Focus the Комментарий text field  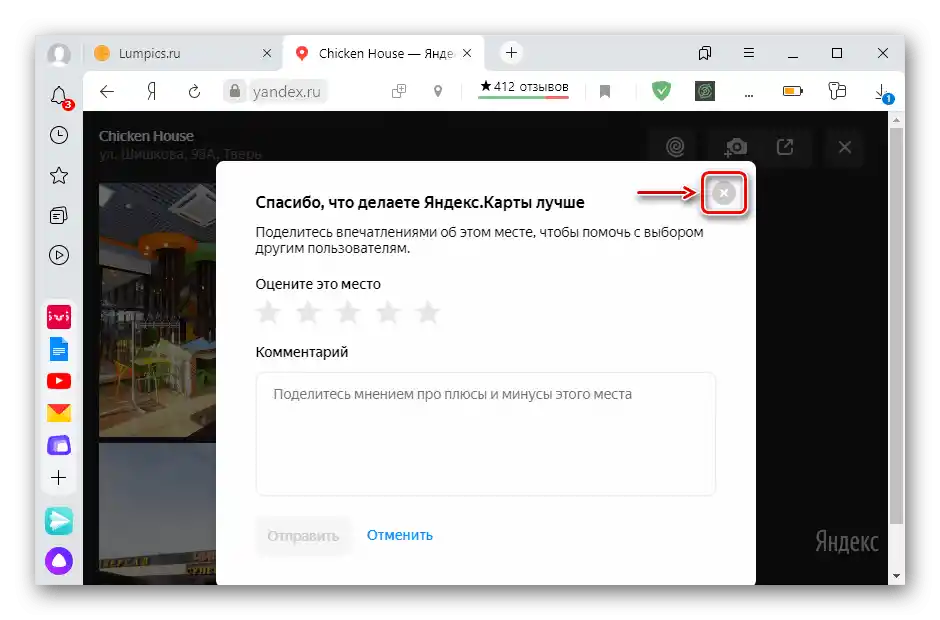pyautogui.click(x=486, y=434)
